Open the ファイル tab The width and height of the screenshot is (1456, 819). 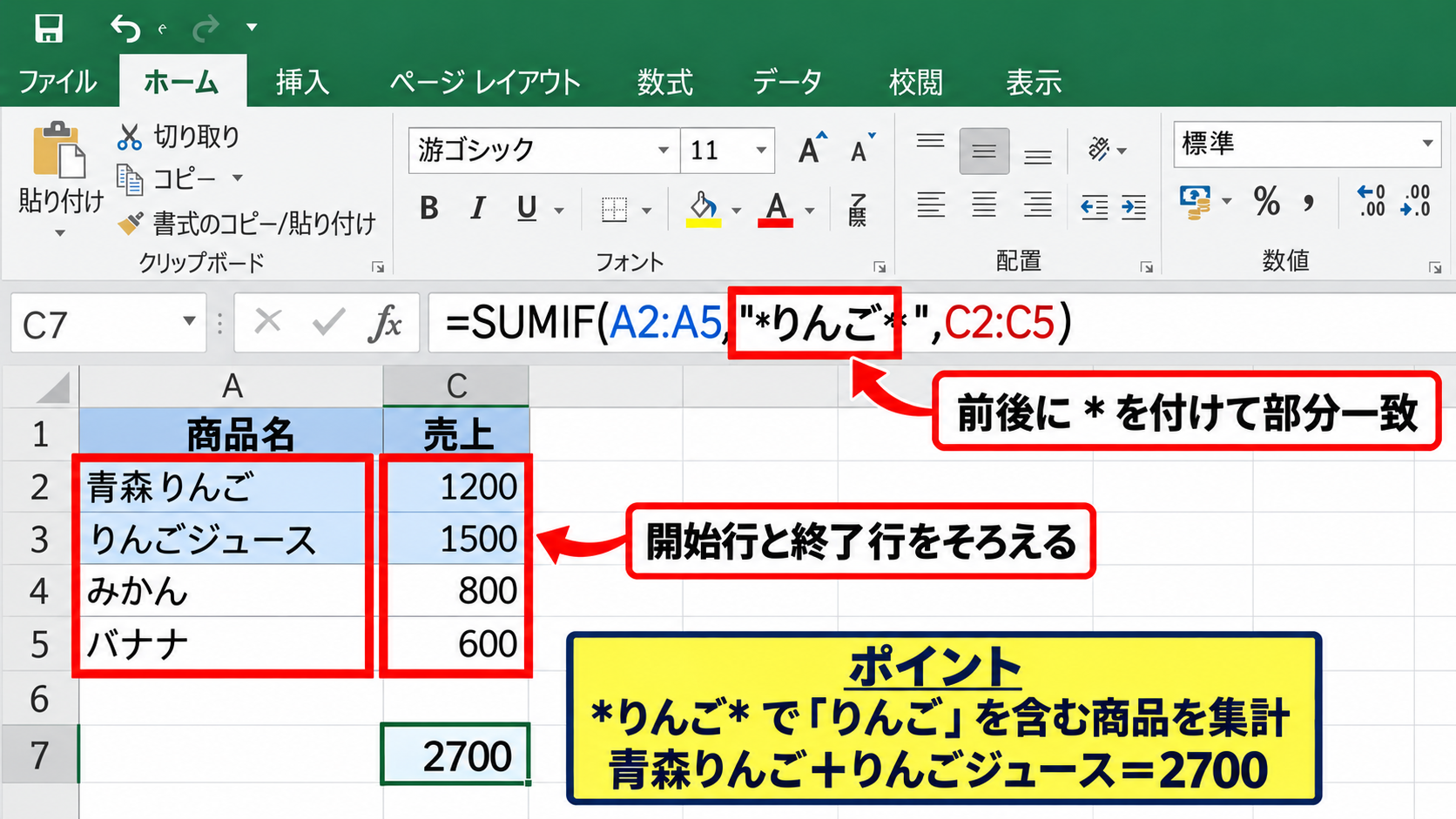tap(57, 82)
